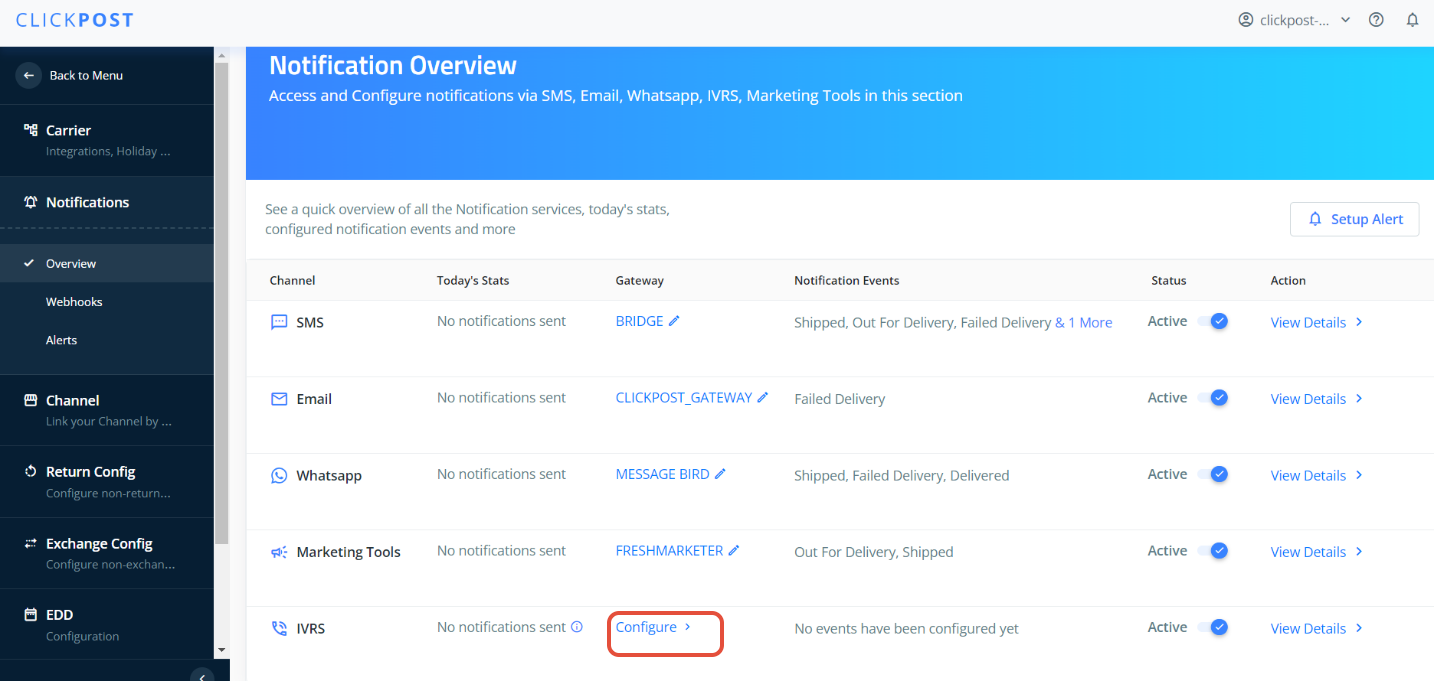This screenshot has height=681, width=1434.
Task: Toggle the Email channel active switch
Action: pos(1213,397)
